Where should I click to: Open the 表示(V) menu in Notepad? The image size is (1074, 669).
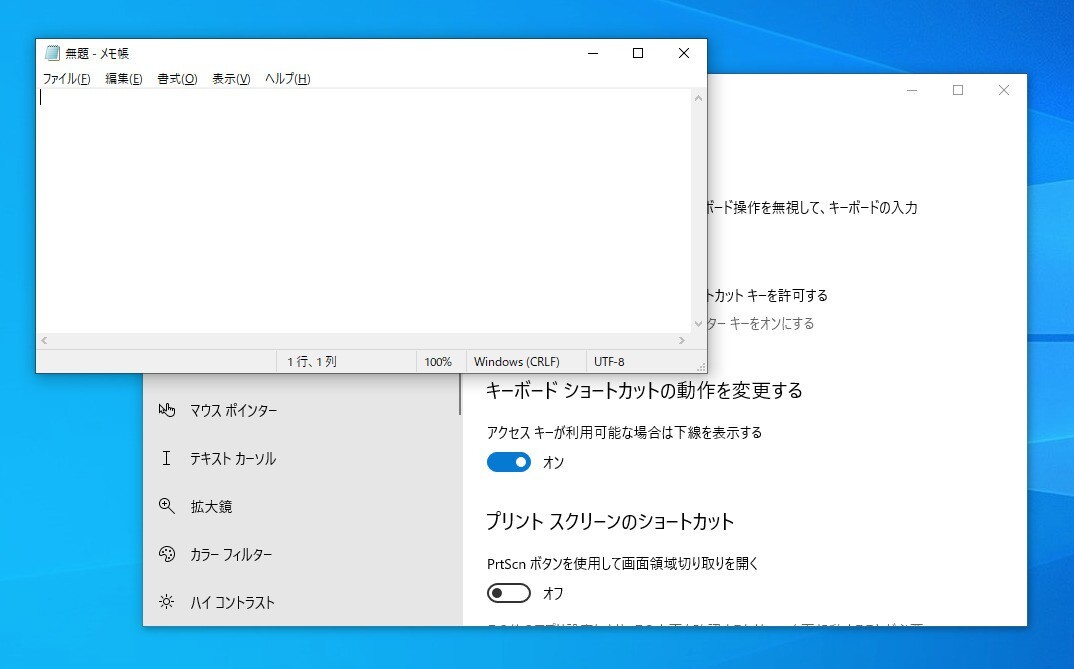pos(231,79)
